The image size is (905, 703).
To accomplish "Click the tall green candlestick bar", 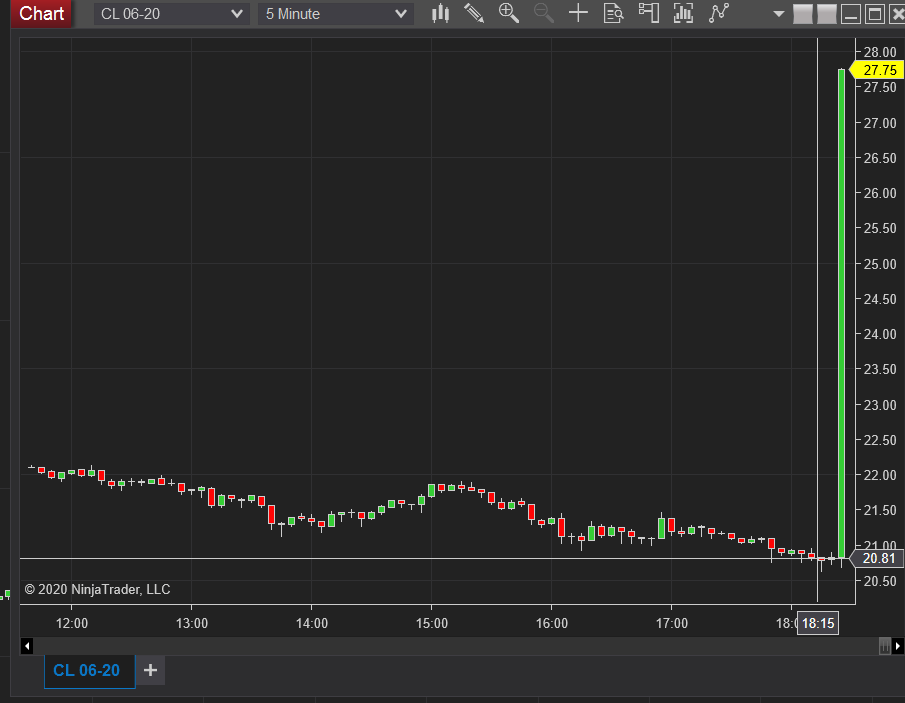I will click(841, 313).
